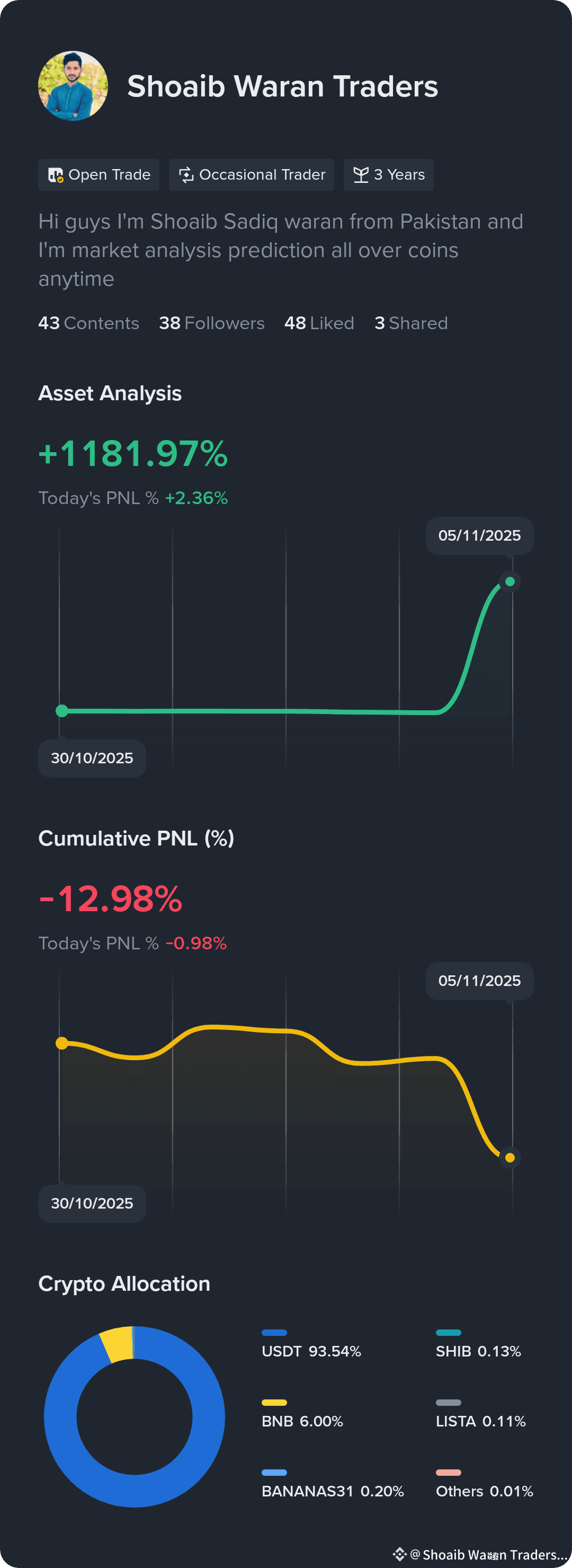572x1568 pixels.
Task: Select the green Asset Analysis endpoint marker
Action: click(x=510, y=582)
